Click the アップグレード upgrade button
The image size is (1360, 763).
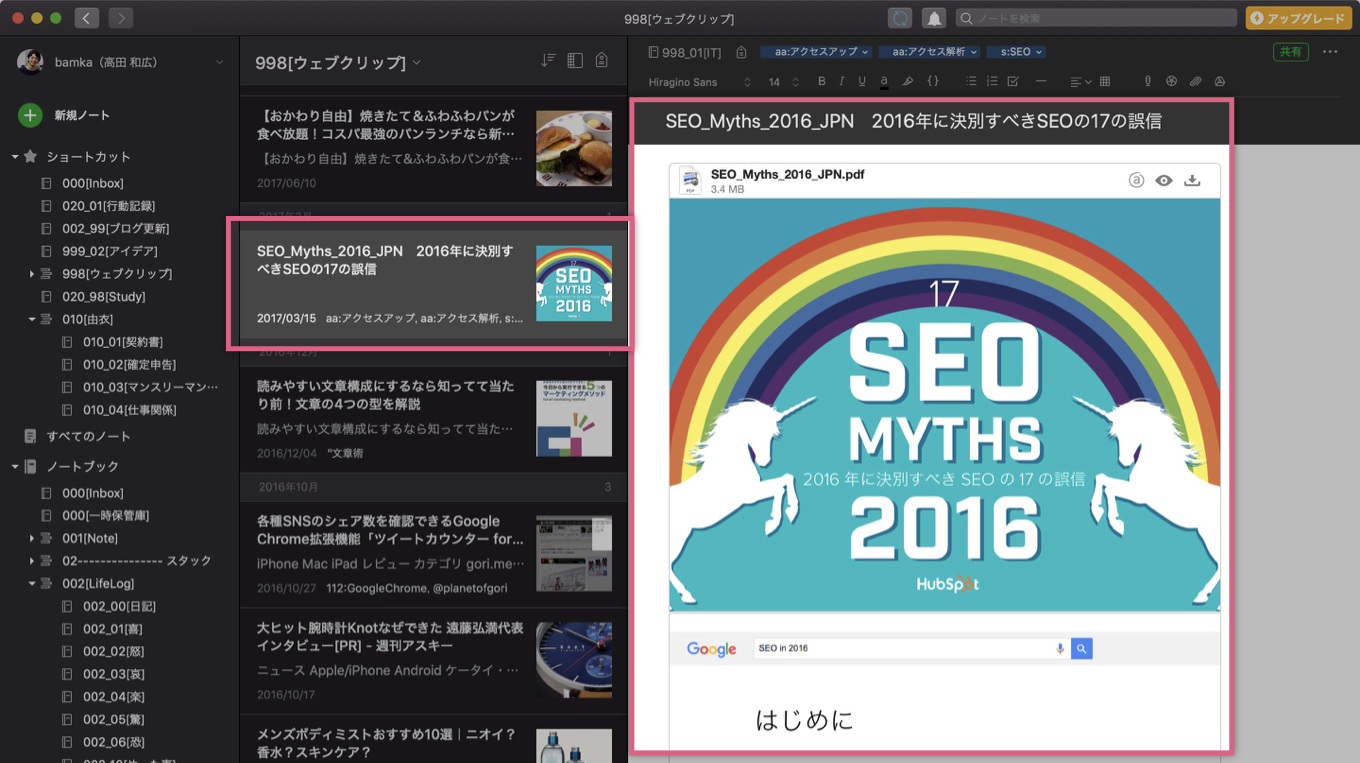coord(1298,18)
